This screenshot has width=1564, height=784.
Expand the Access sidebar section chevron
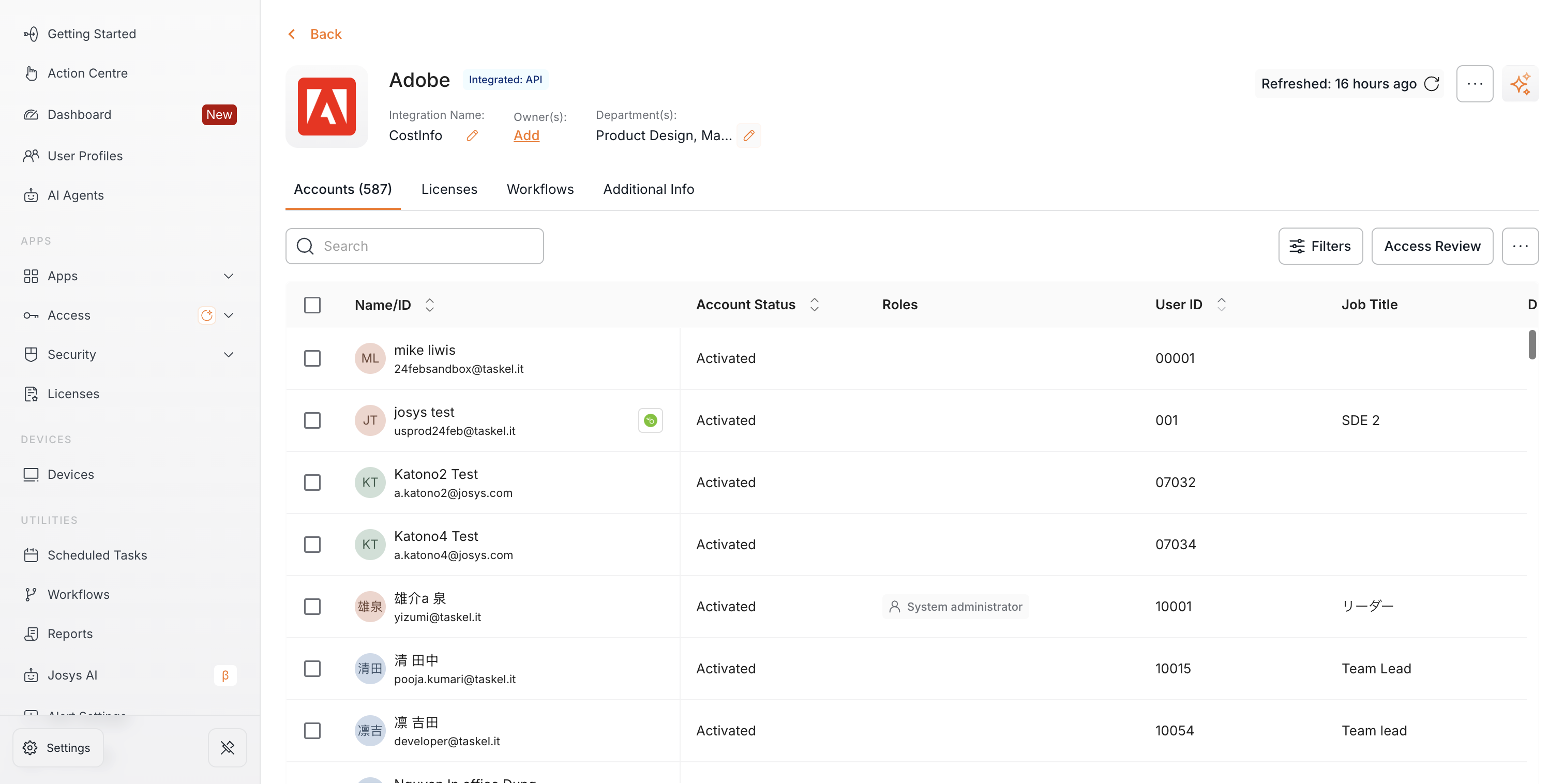(228, 315)
